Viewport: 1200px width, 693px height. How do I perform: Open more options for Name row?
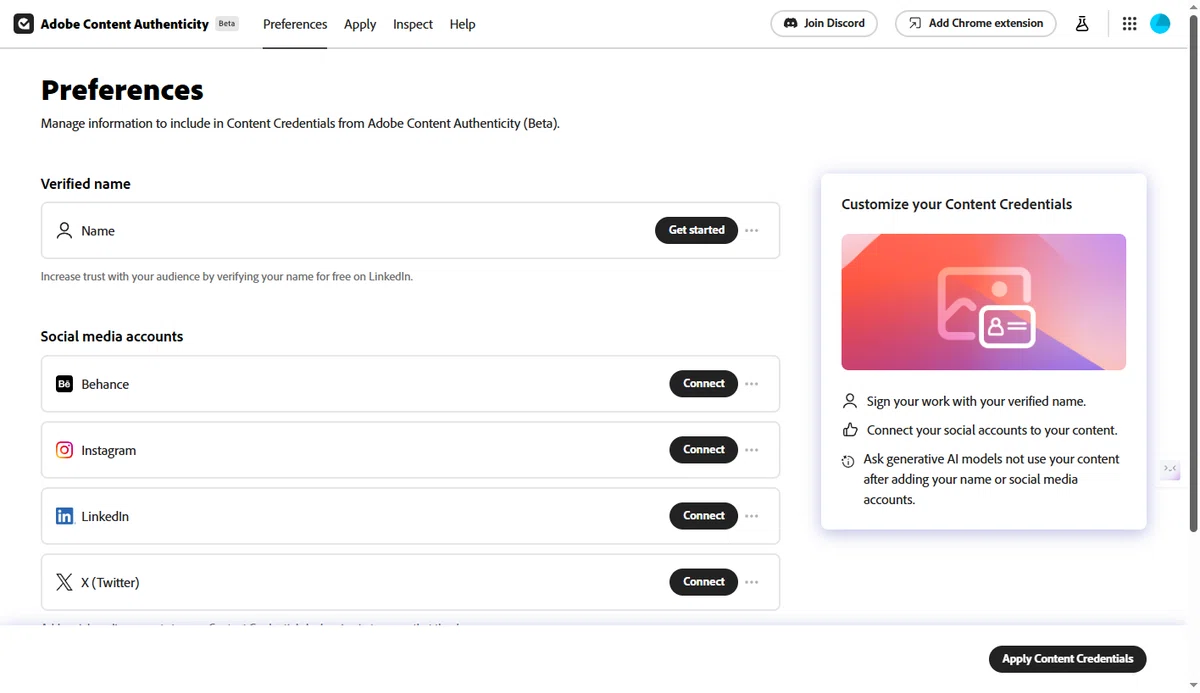(752, 230)
